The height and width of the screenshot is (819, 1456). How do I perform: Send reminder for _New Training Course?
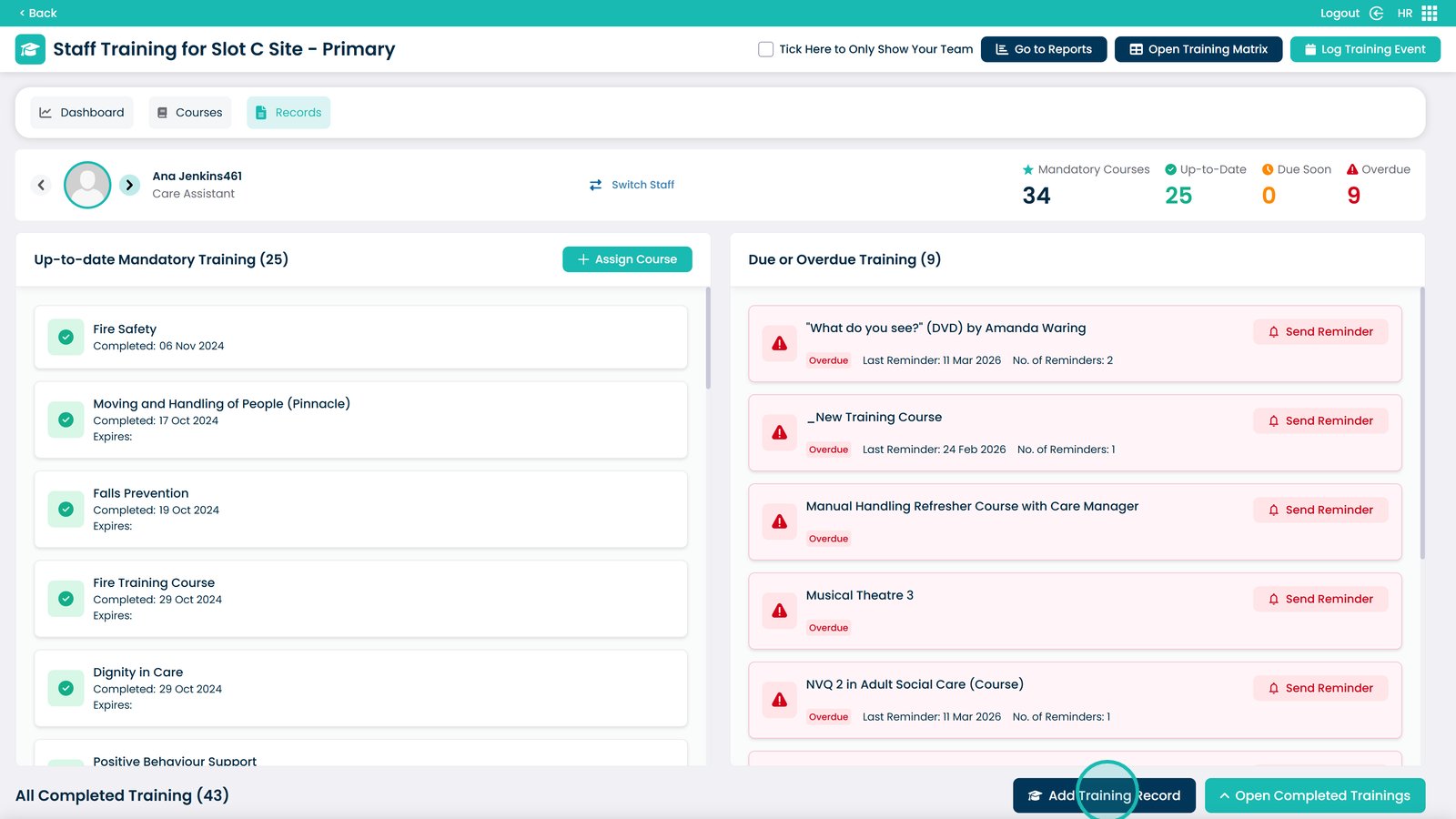point(1319,420)
